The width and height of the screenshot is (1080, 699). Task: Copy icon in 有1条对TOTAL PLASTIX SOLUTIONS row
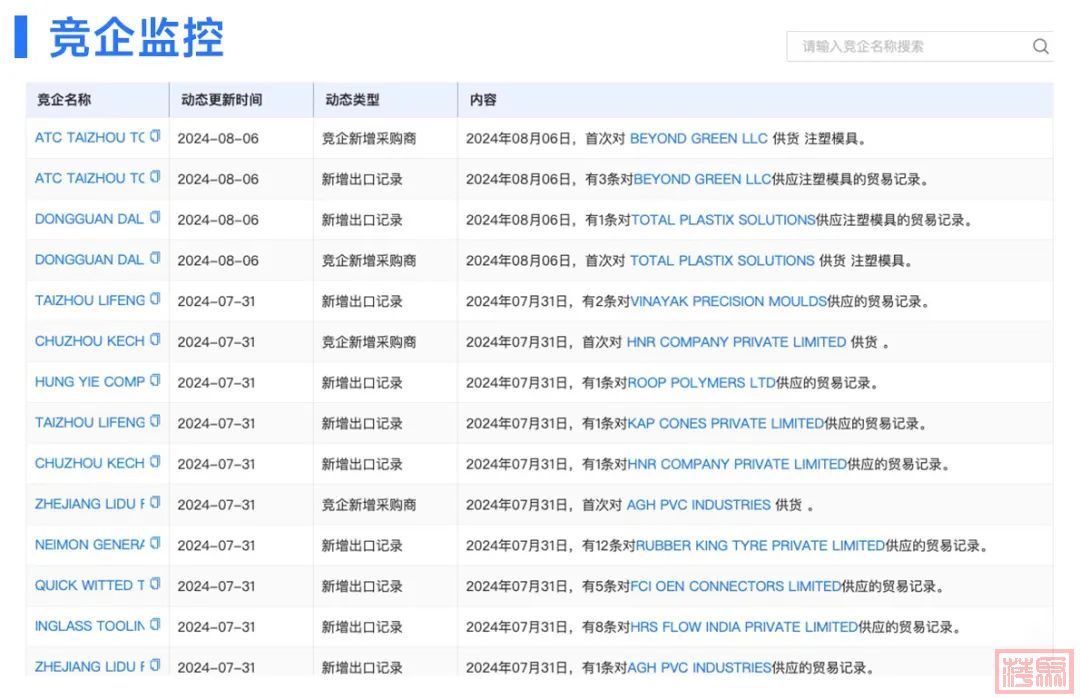tap(155, 217)
